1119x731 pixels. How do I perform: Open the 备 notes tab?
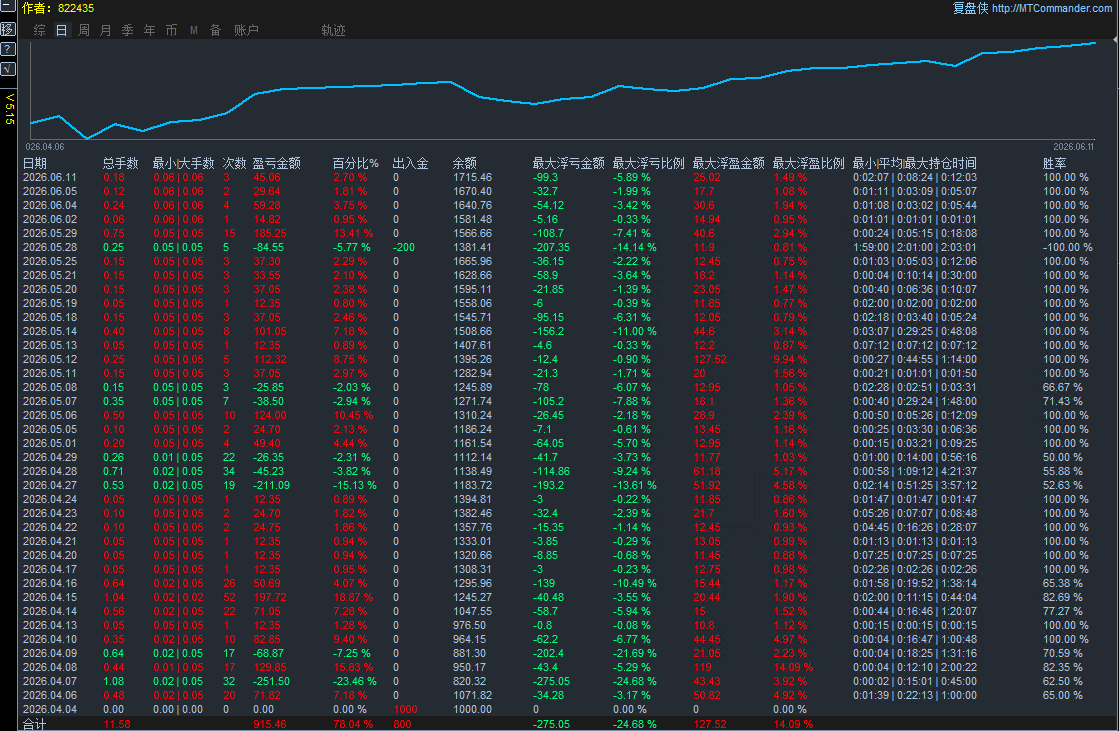pyautogui.click(x=216, y=30)
